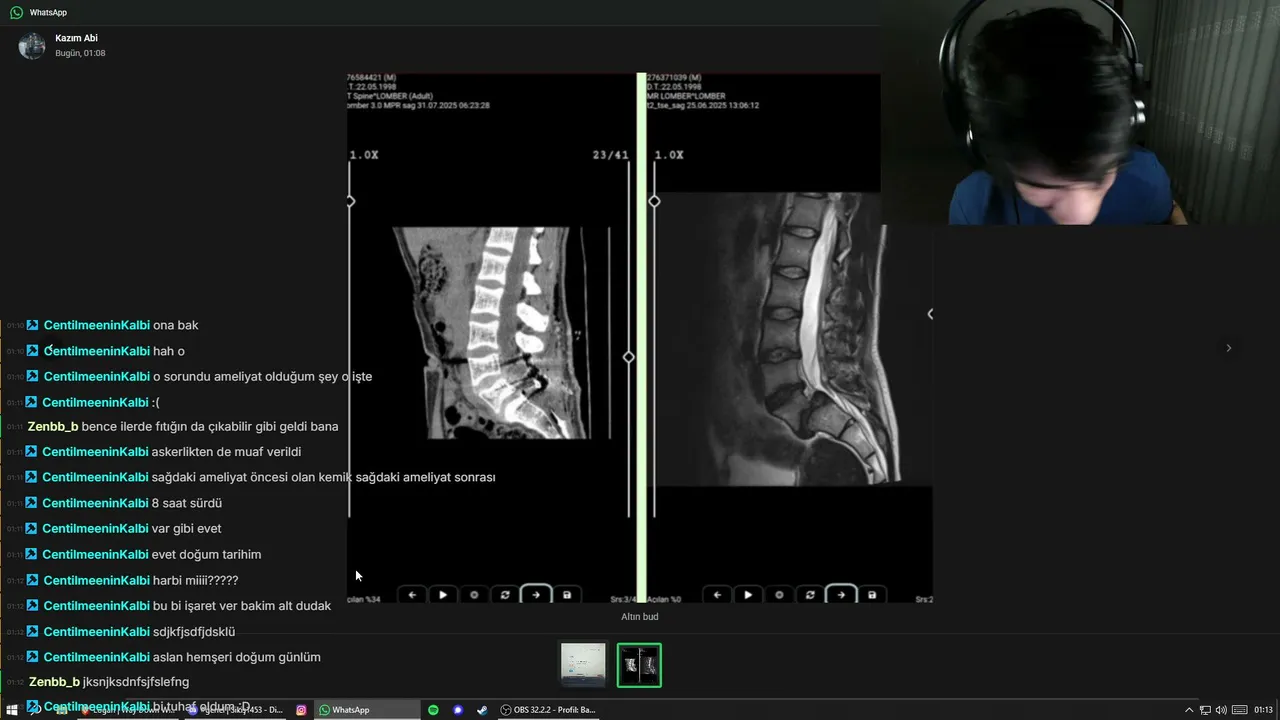Open Steam from the taskbar
This screenshot has height=720, width=1280.
482,710
